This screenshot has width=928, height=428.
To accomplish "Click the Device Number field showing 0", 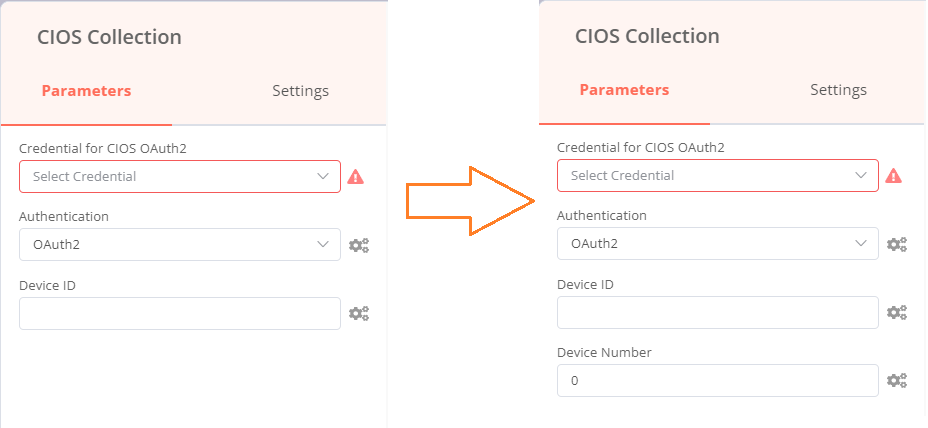I will (718, 381).
